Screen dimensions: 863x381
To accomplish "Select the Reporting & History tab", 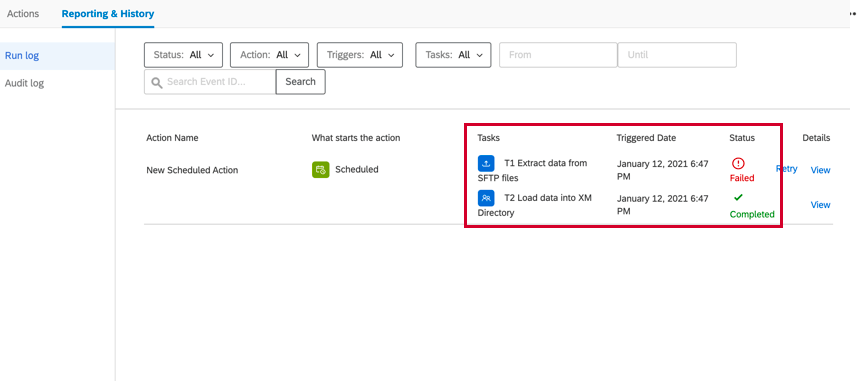I will tap(108, 14).
